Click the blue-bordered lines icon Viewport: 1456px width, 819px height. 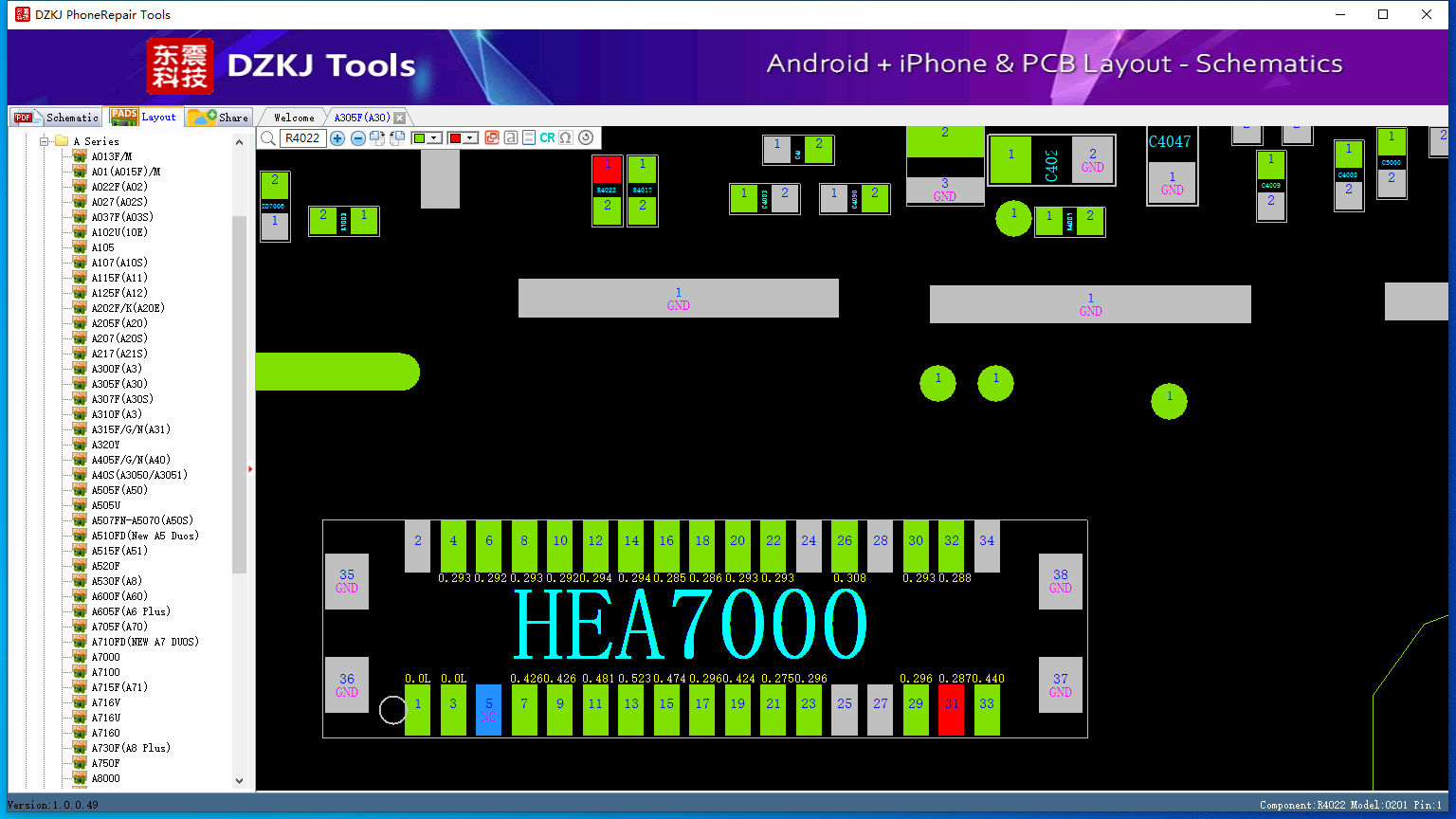pyautogui.click(x=529, y=137)
